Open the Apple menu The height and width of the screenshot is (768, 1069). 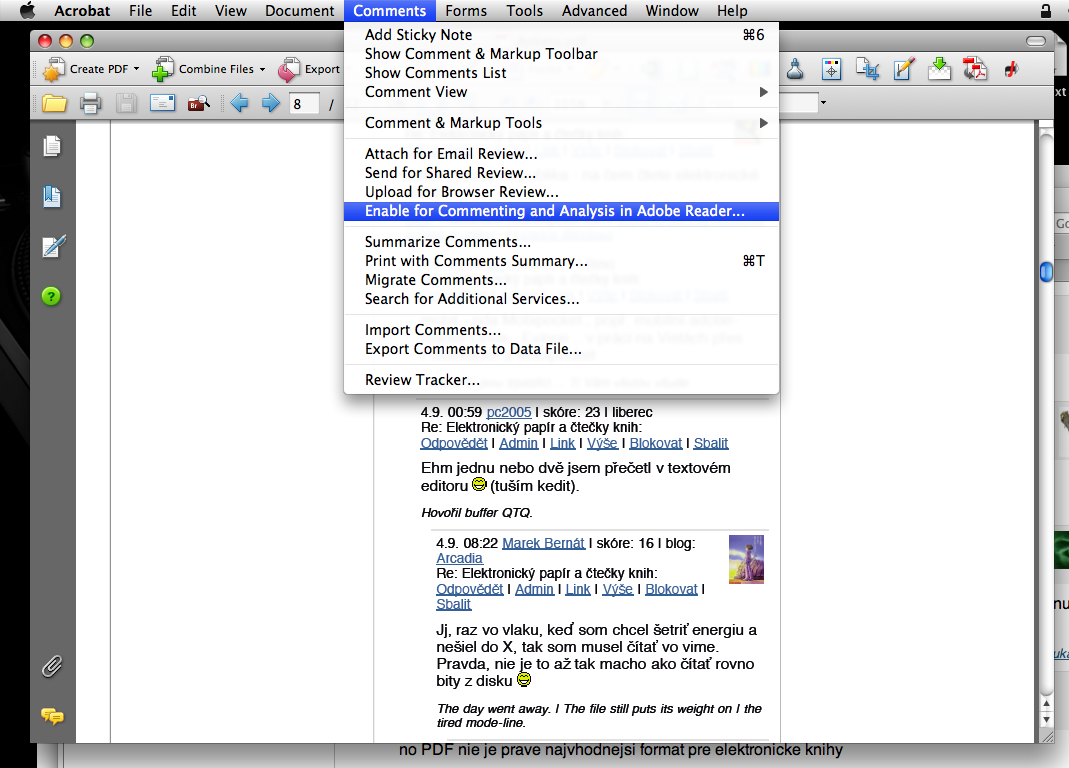[x=27, y=10]
